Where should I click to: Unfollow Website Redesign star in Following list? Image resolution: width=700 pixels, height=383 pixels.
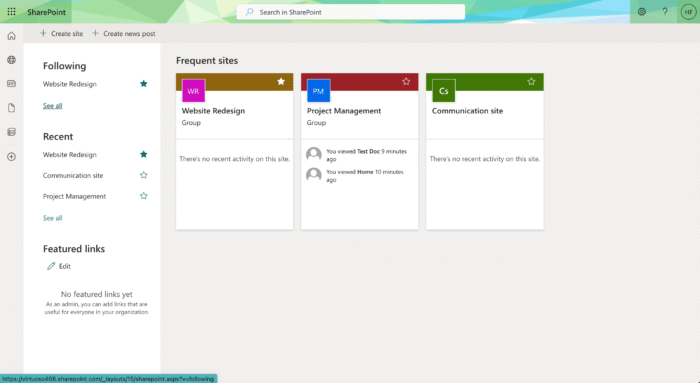pos(144,83)
